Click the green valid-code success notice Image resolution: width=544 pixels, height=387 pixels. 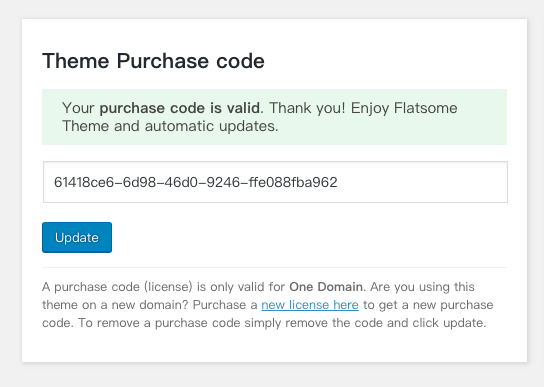point(274,117)
